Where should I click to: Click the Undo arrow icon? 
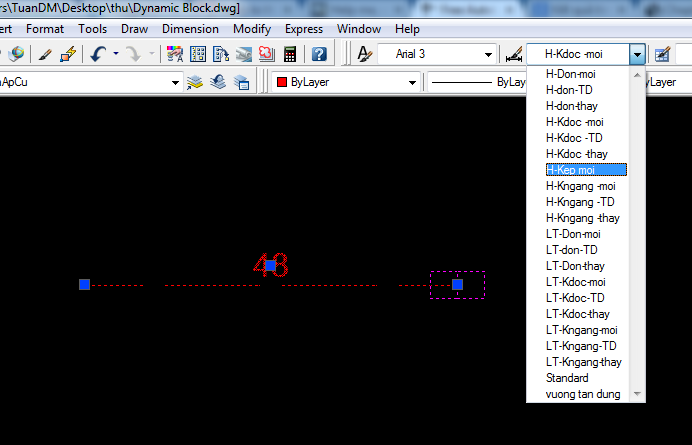98,54
